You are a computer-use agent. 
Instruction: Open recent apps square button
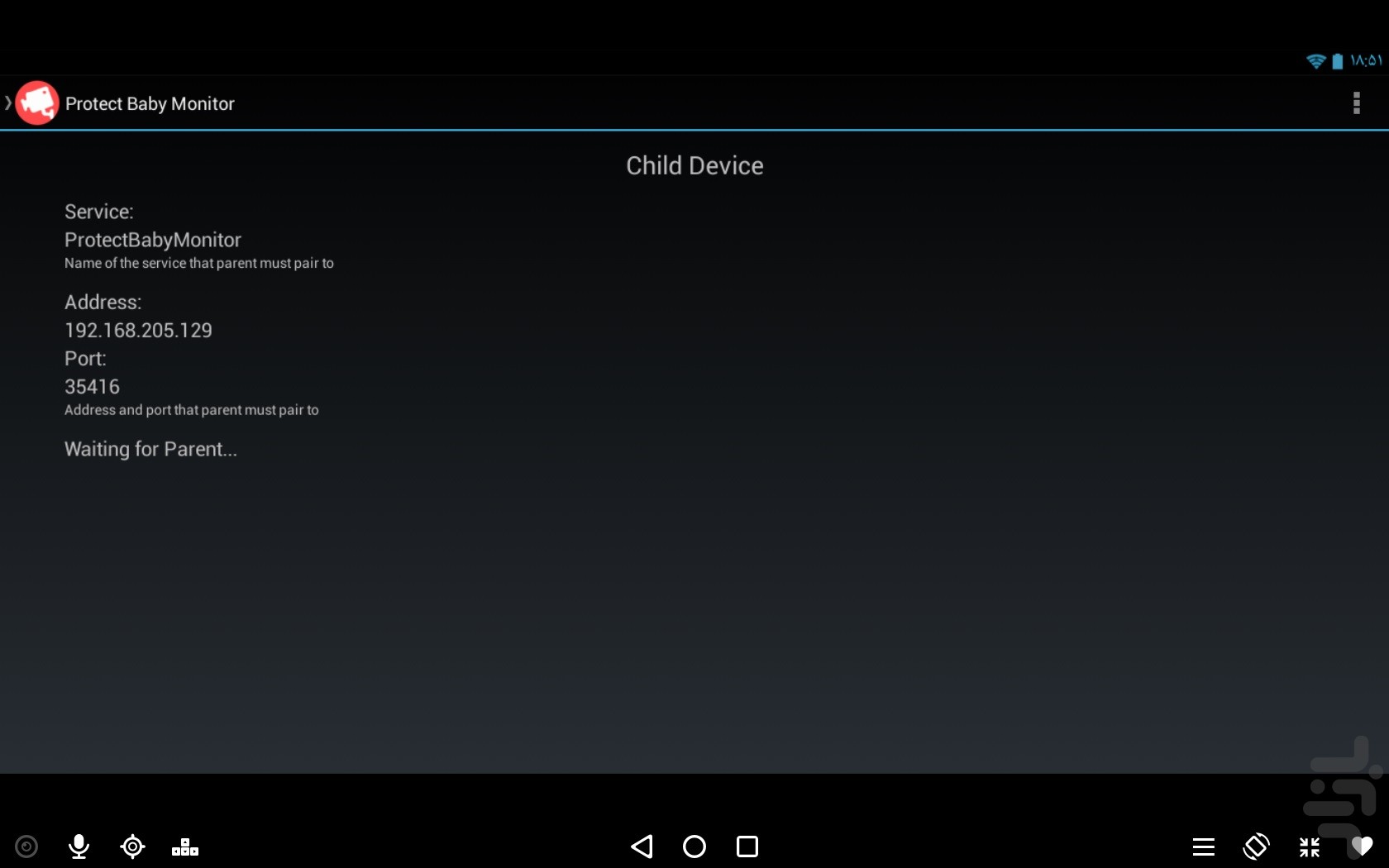747,847
